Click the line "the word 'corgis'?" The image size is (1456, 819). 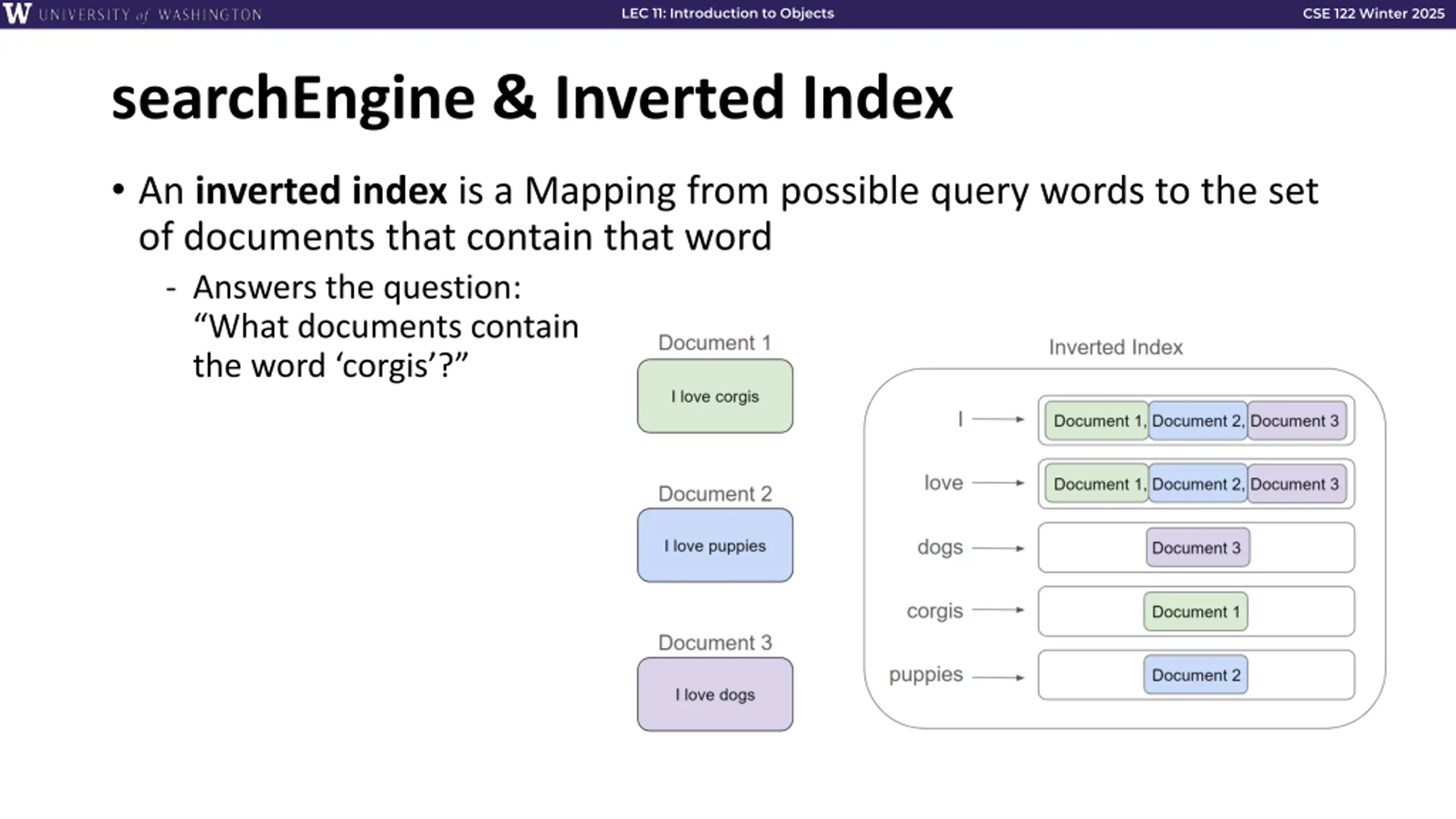[330, 365]
